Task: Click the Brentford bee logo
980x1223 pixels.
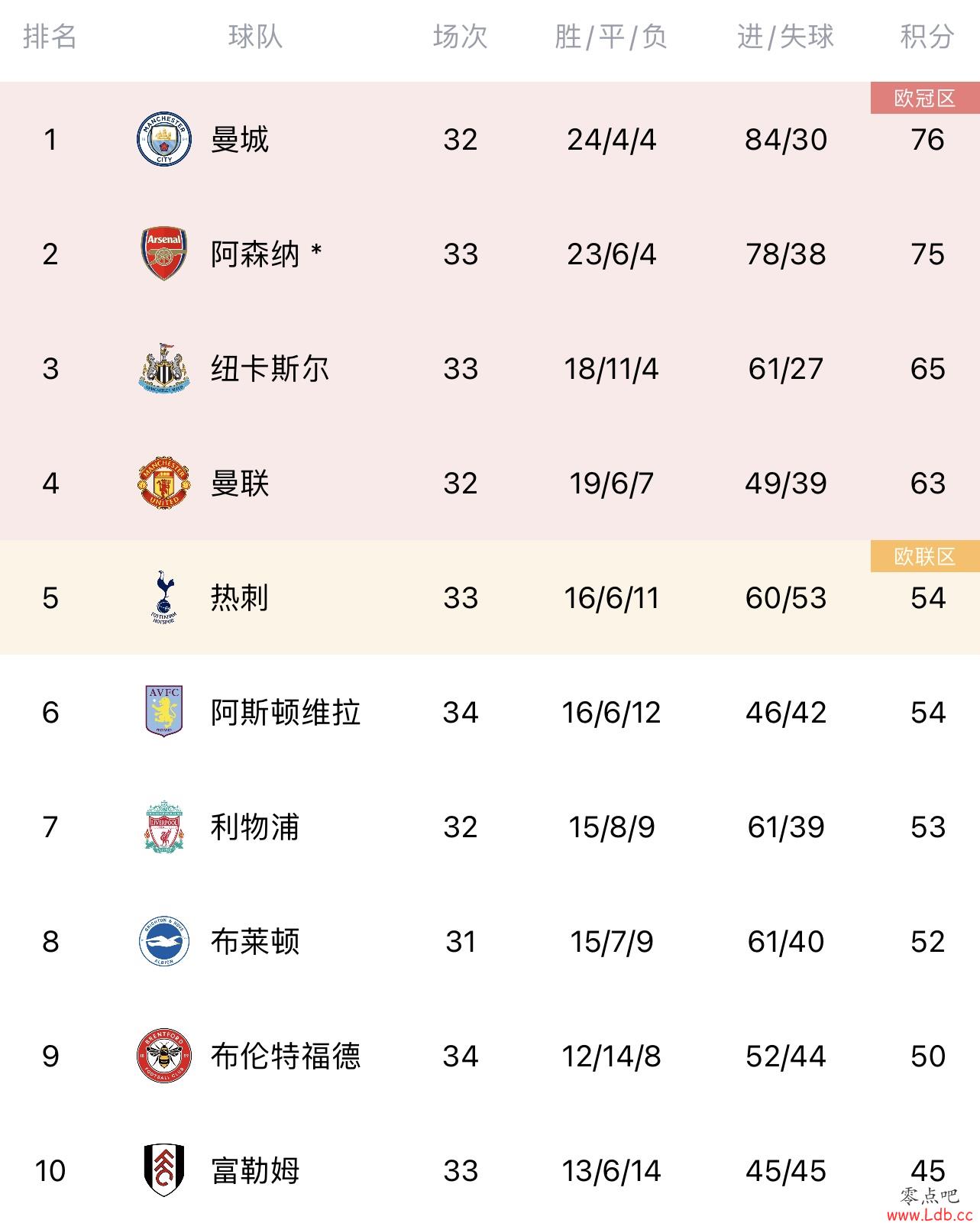Action: click(164, 1056)
